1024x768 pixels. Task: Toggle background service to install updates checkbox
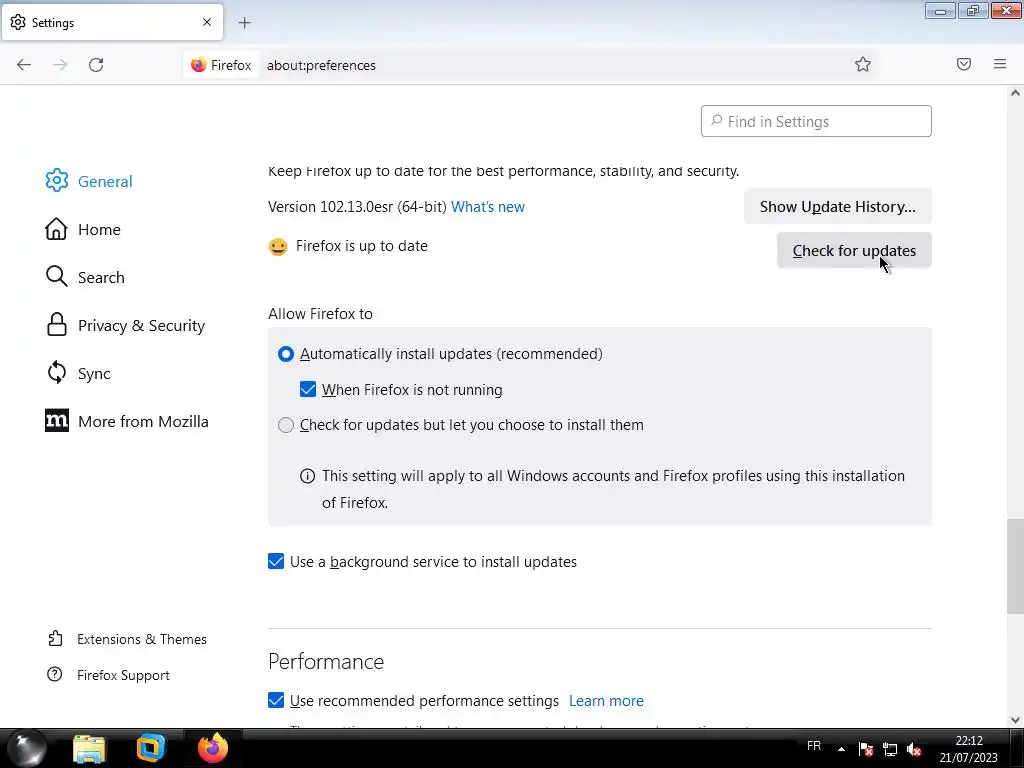(276, 562)
